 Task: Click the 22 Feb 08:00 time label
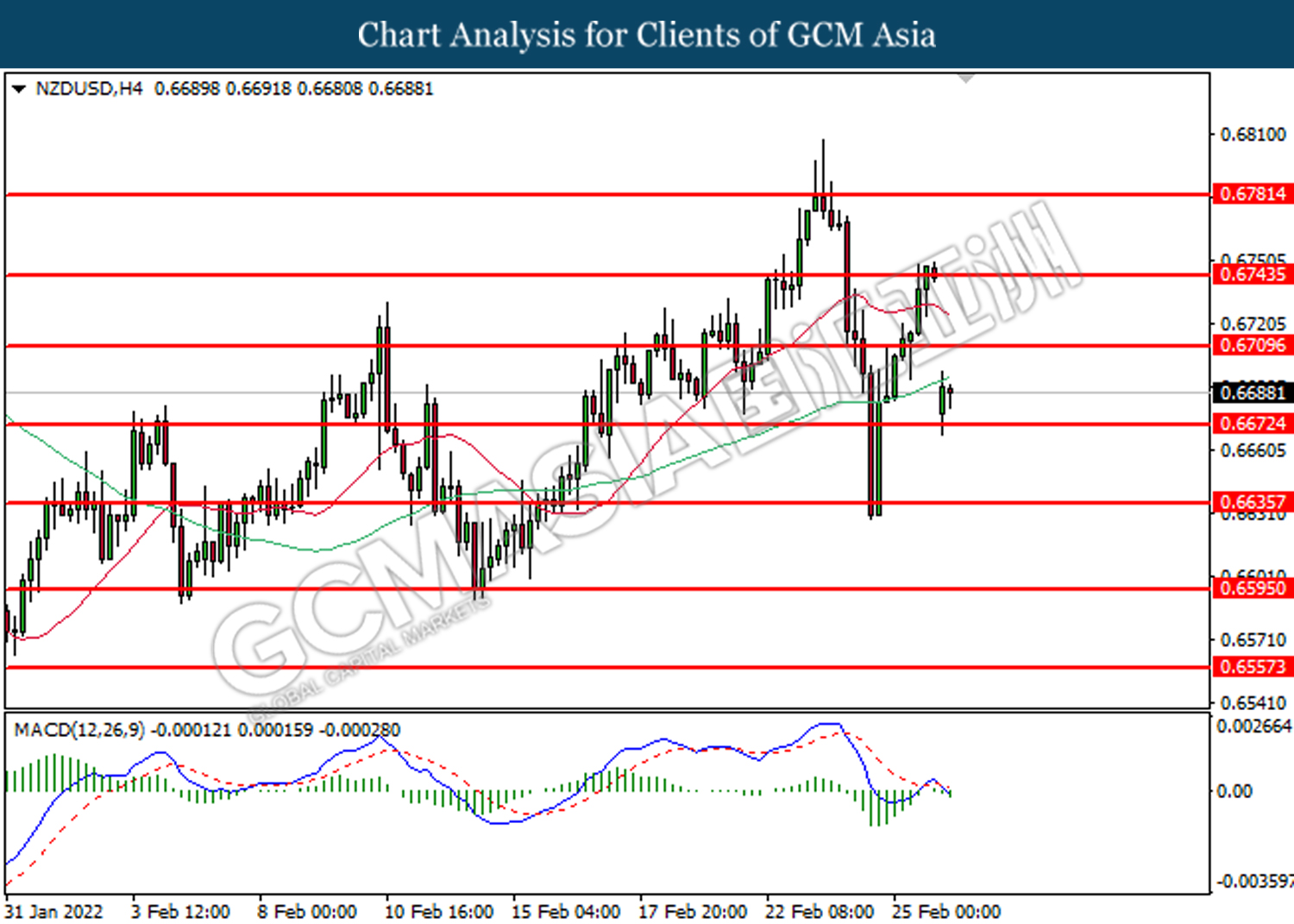pos(820,912)
